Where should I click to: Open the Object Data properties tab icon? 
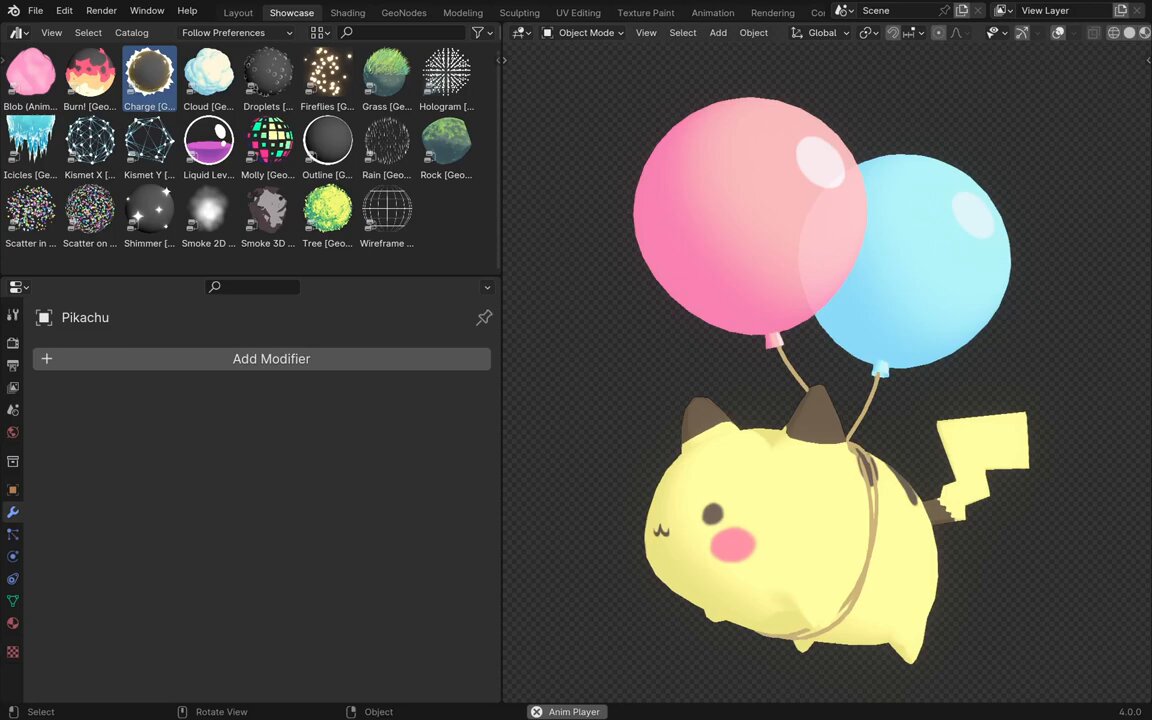[12, 600]
